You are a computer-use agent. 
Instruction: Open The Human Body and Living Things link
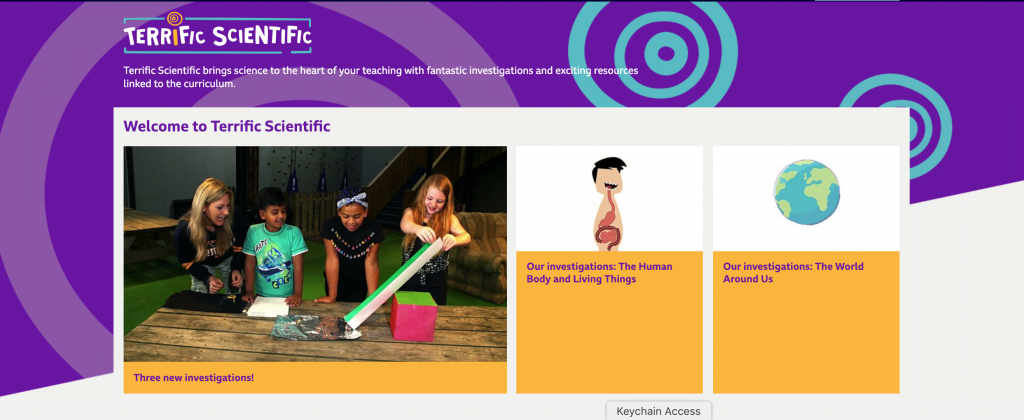coord(599,272)
